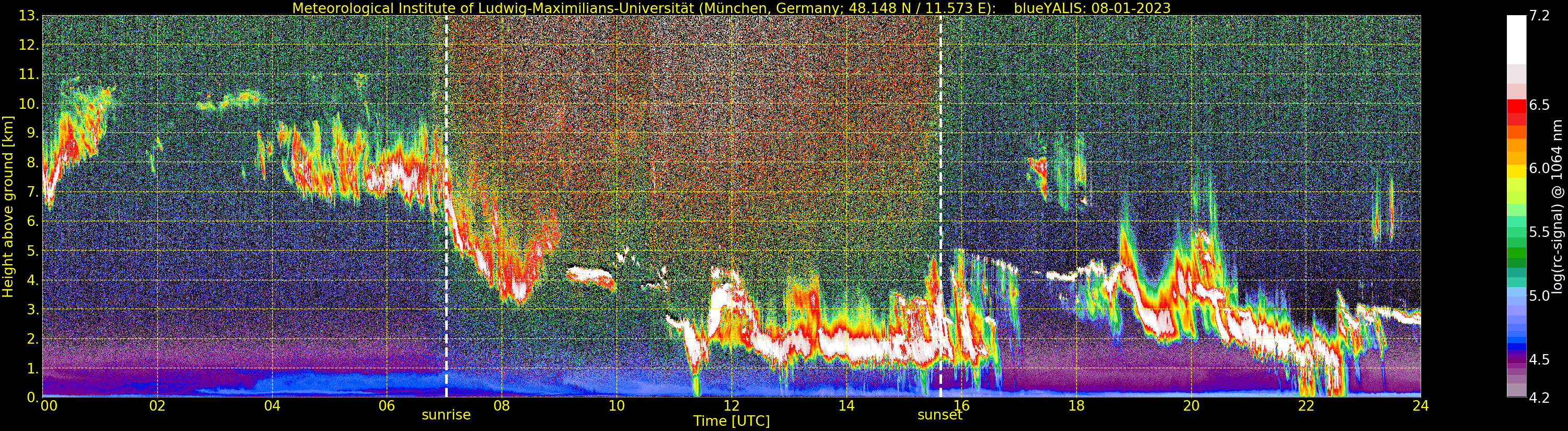Click the '04' time tick label
This screenshot has width=1568, height=431.
point(272,406)
